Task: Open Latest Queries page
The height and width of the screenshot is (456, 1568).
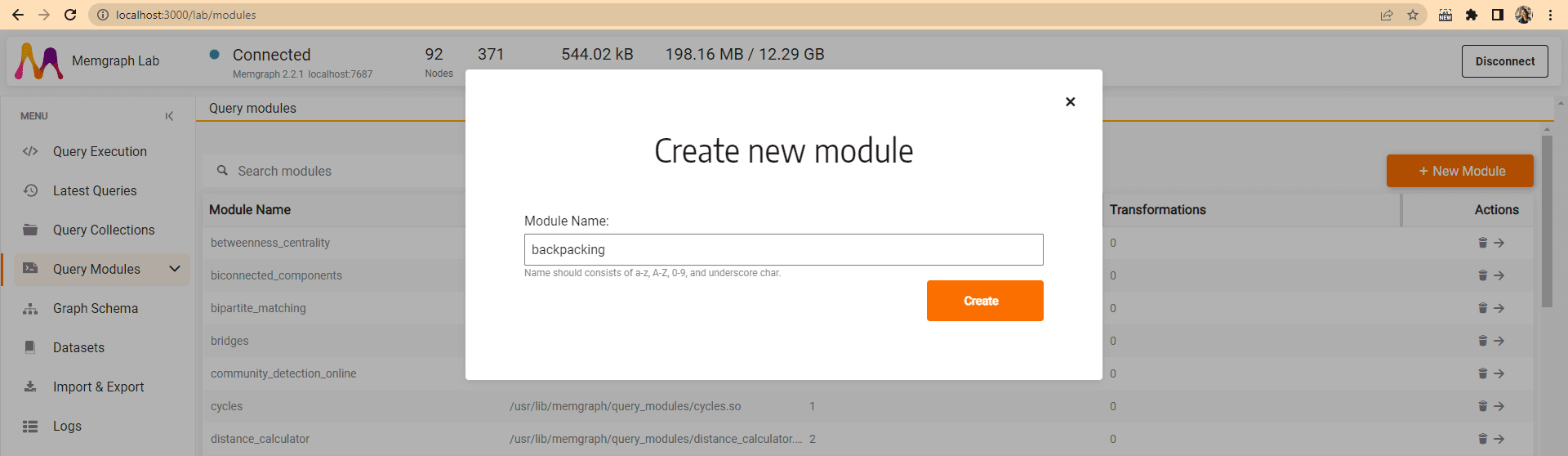Action: [95, 190]
